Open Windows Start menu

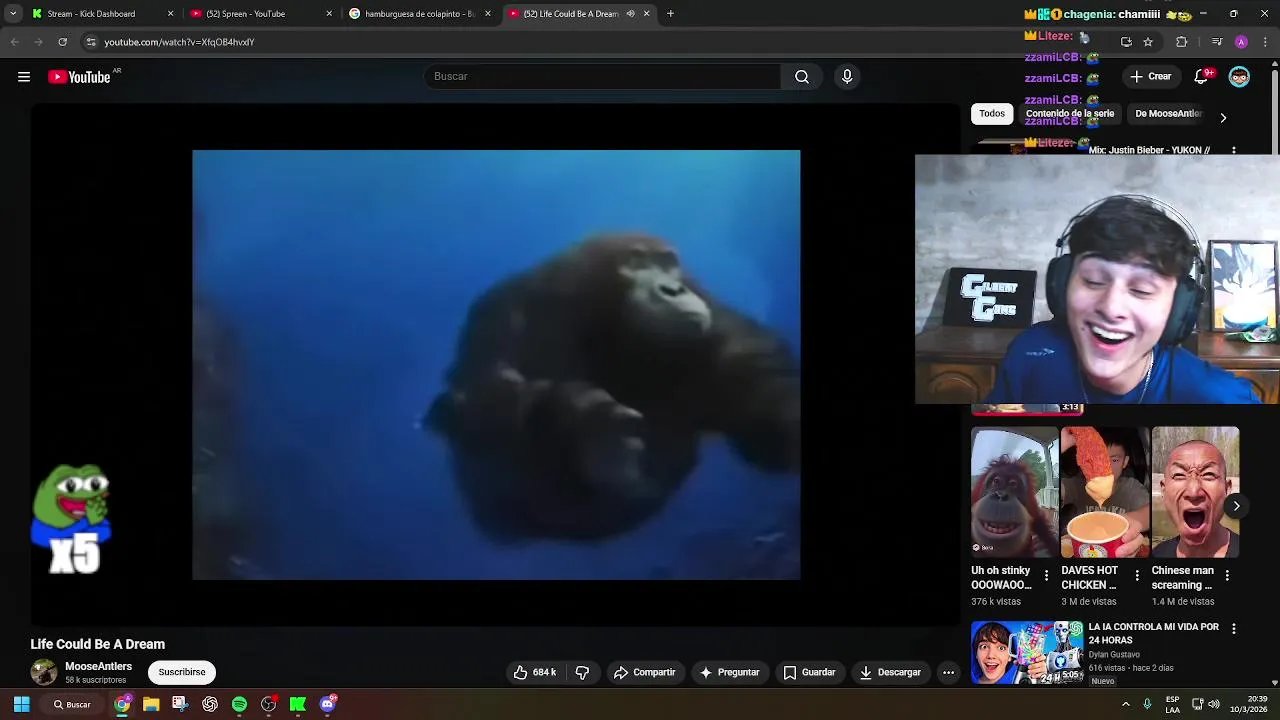pyautogui.click(x=21, y=704)
